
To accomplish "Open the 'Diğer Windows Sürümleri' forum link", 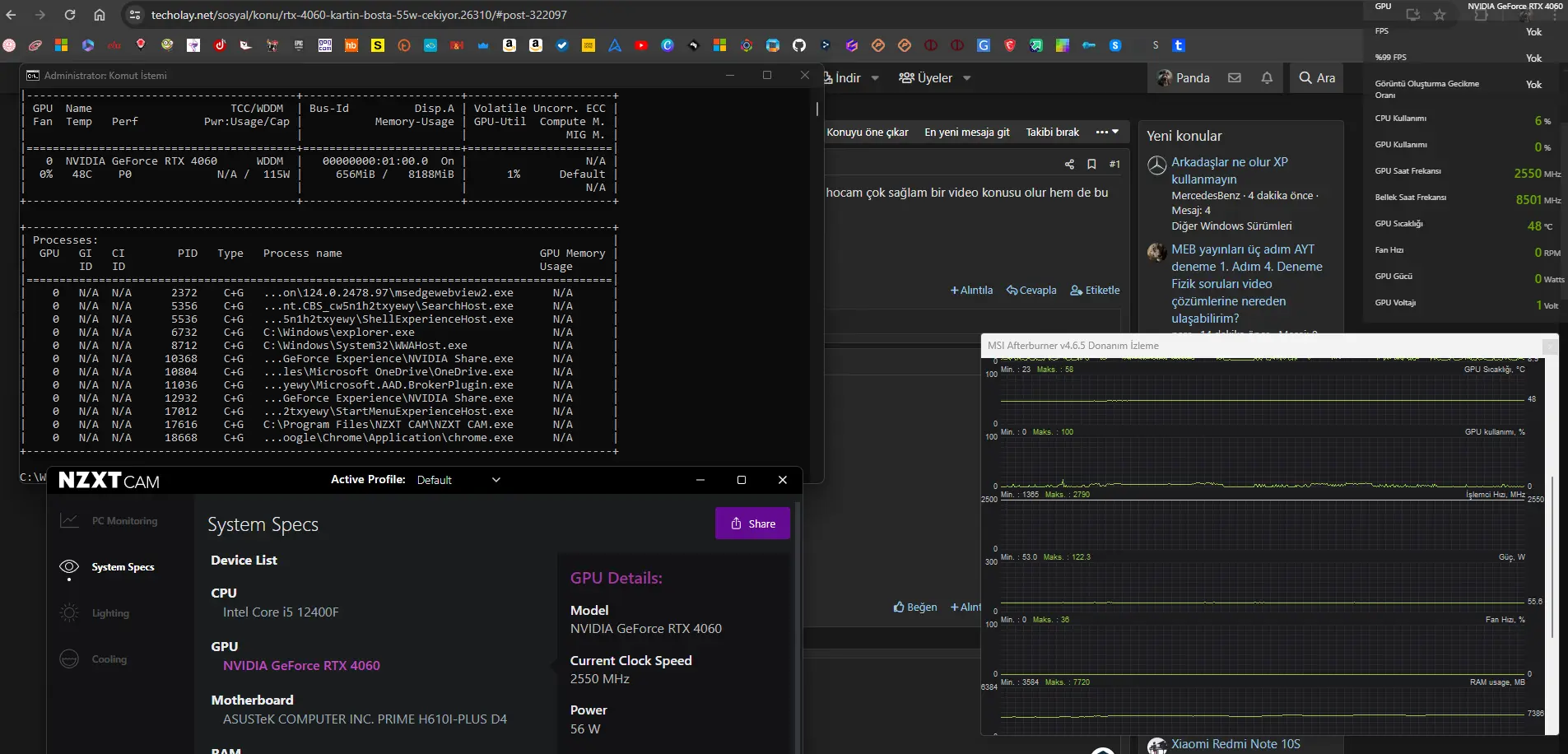I will 1231,226.
